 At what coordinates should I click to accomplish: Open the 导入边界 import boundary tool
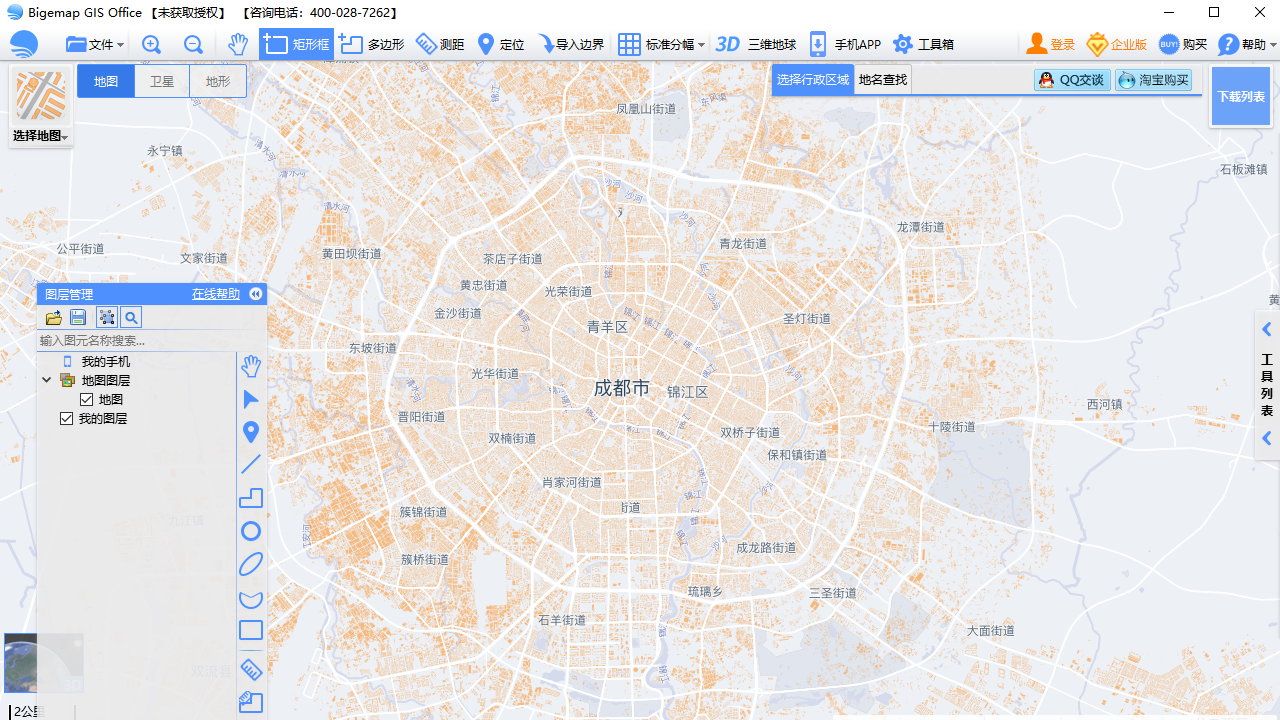coord(572,44)
